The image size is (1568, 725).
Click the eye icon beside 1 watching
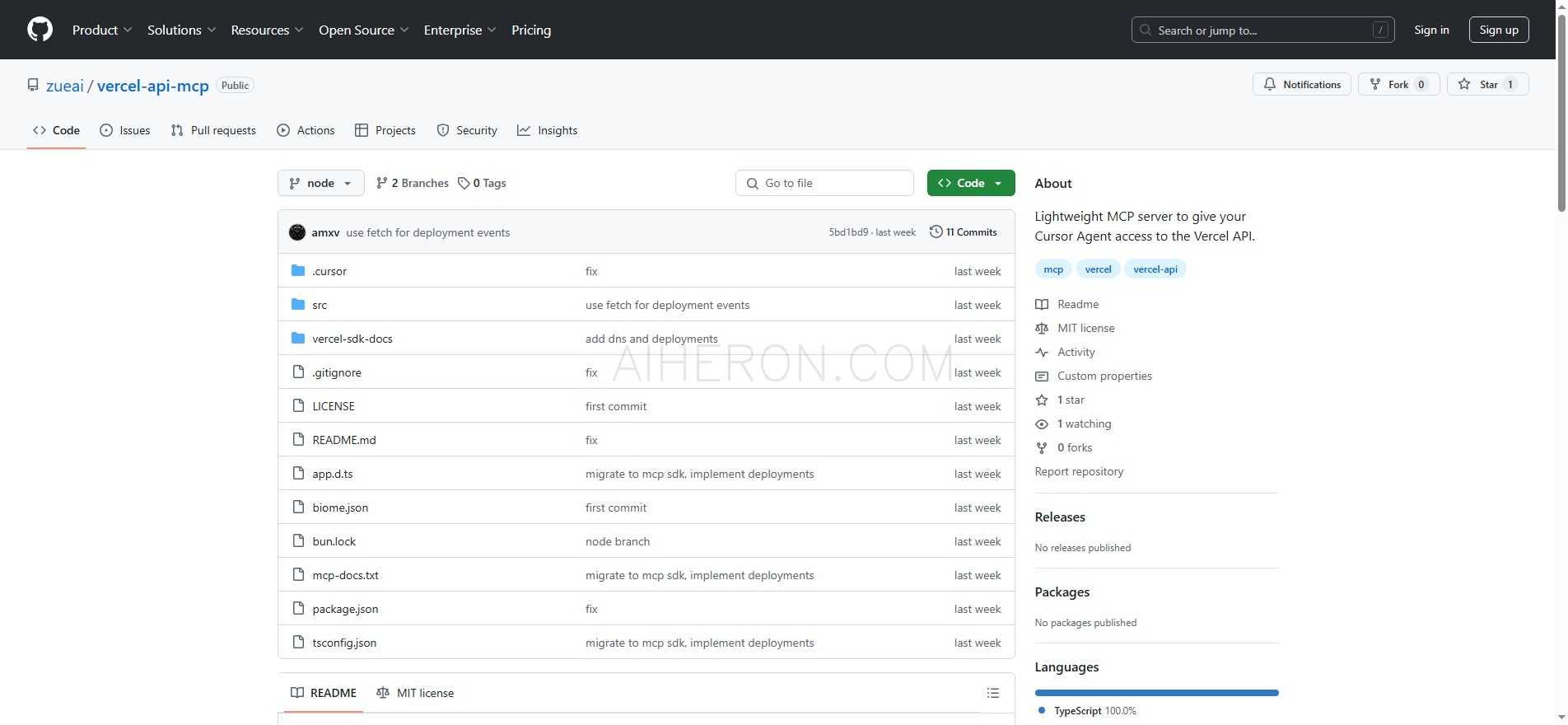coord(1042,423)
